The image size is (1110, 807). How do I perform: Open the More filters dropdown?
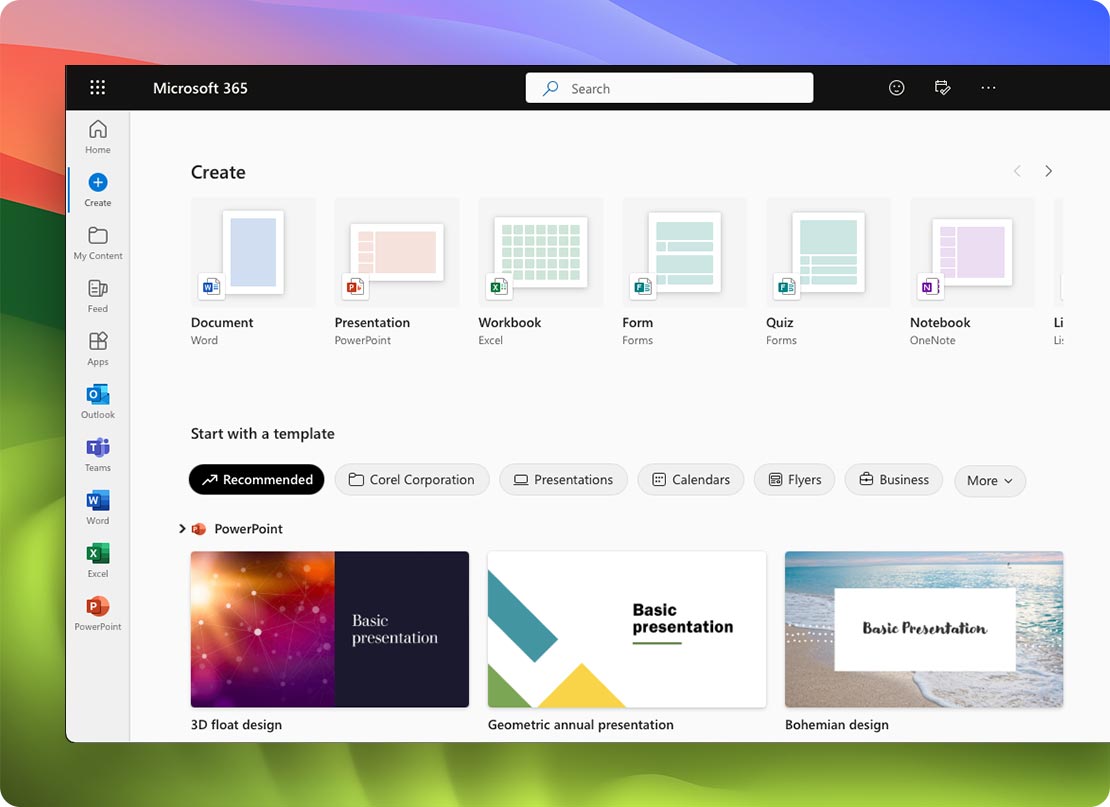989,481
